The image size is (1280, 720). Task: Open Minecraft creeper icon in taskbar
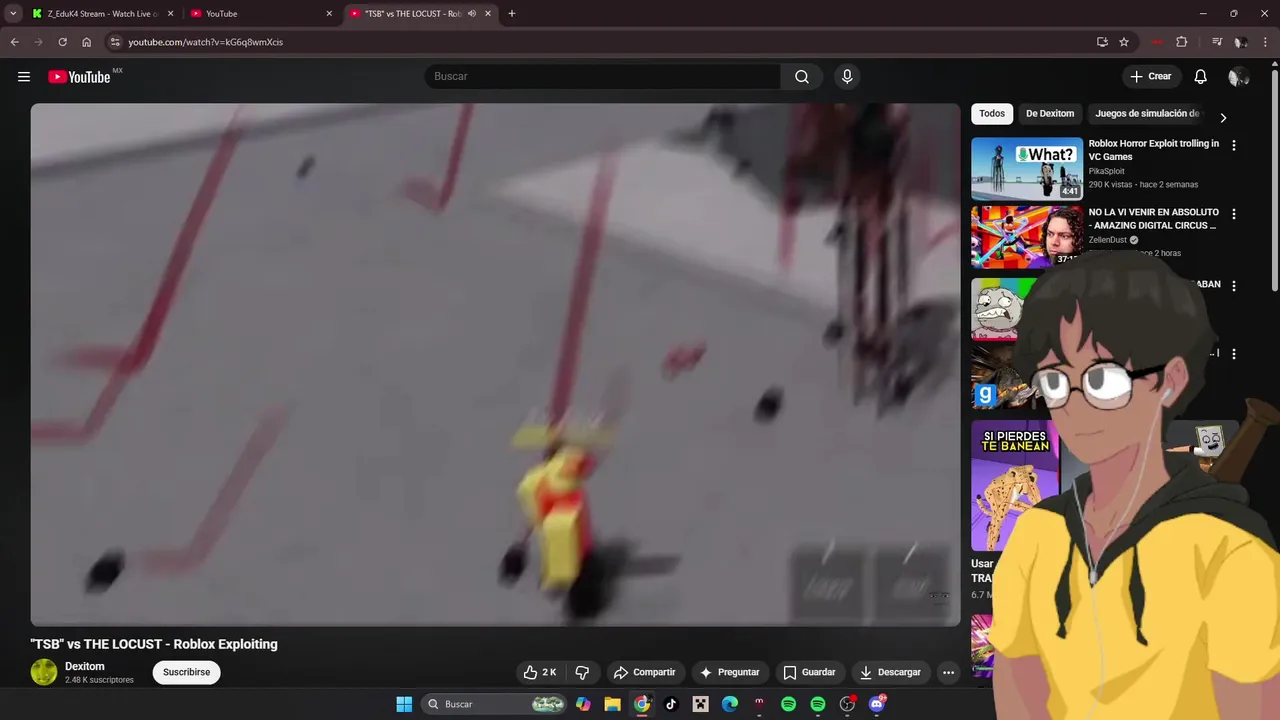click(701, 704)
